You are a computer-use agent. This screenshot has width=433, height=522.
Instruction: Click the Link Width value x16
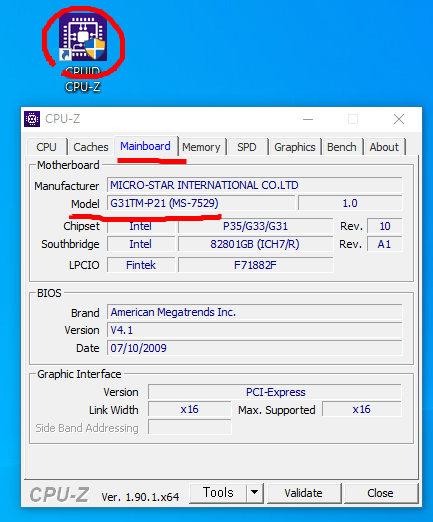point(189,409)
